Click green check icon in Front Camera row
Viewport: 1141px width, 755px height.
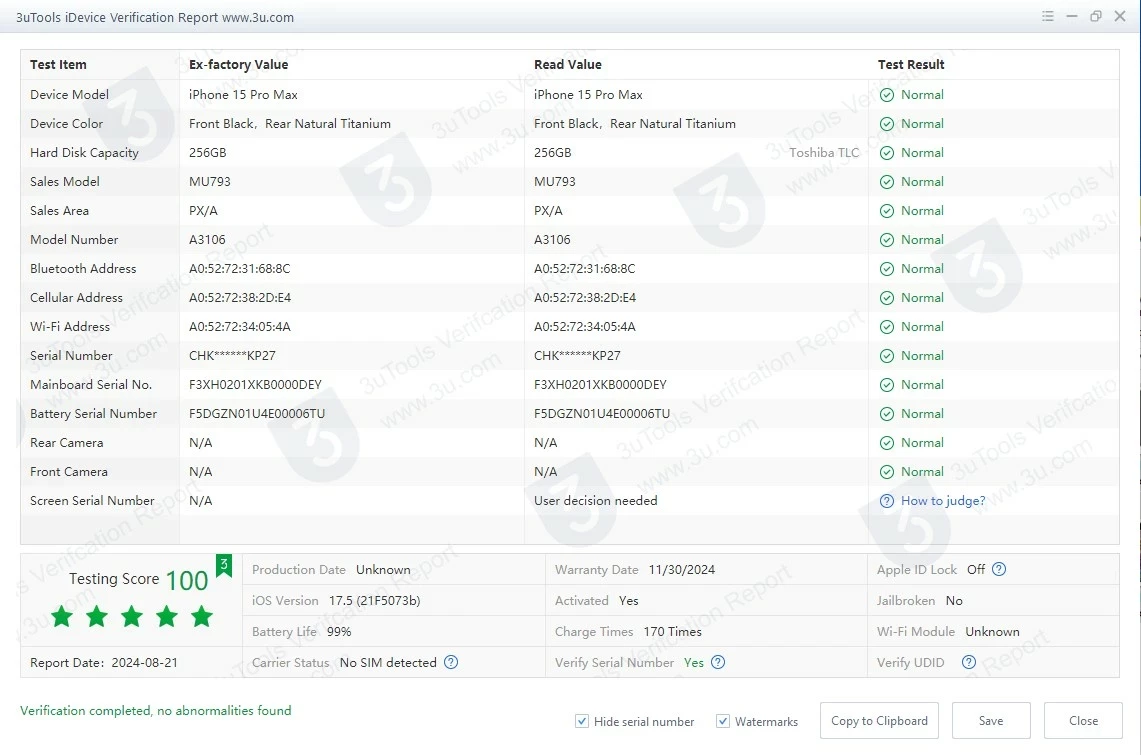[x=886, y=472]
